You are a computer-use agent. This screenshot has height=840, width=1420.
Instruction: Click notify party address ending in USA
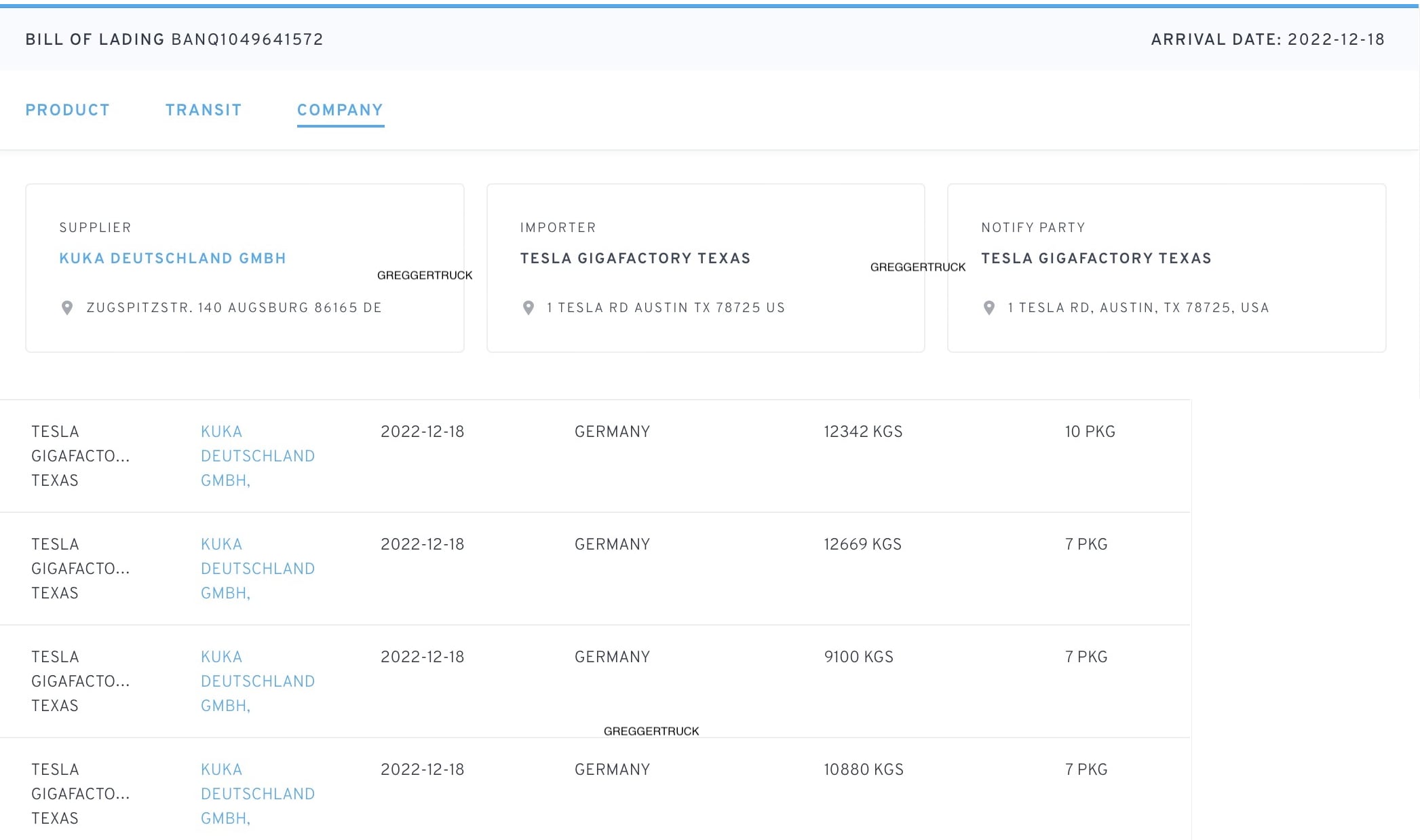coord(1138,308)
